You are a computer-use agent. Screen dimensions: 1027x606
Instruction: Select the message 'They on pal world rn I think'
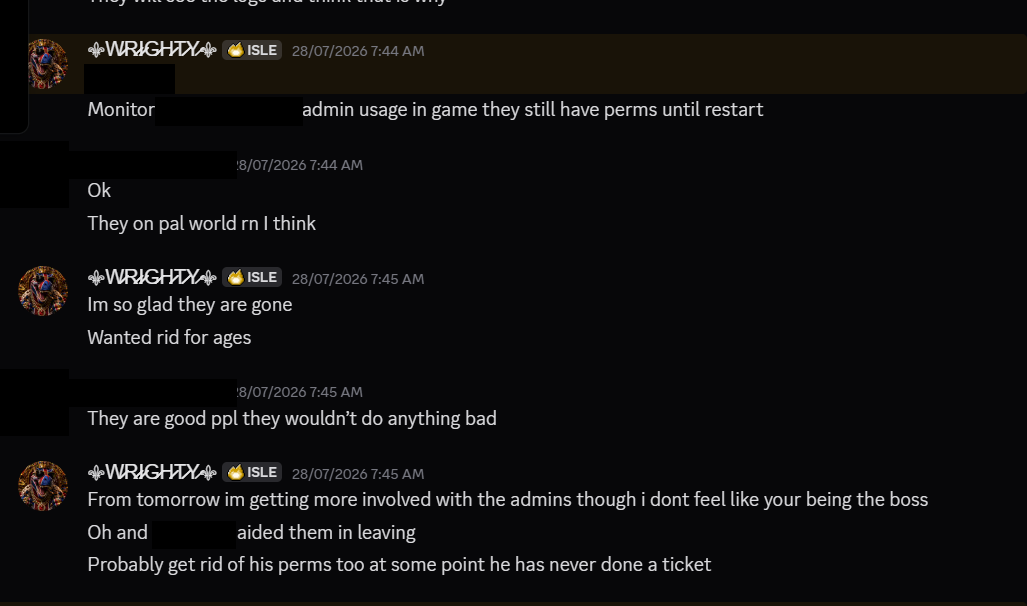(x=202, y=223)
